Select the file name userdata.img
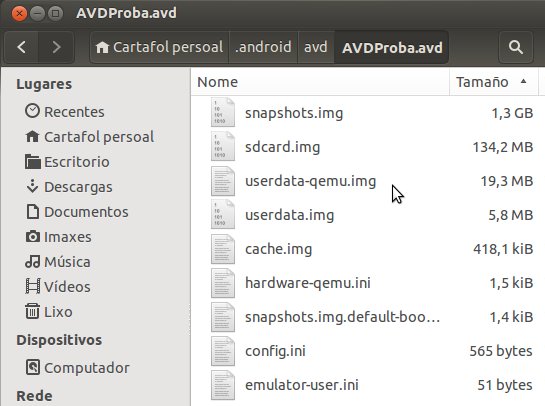 pos(290,215)
